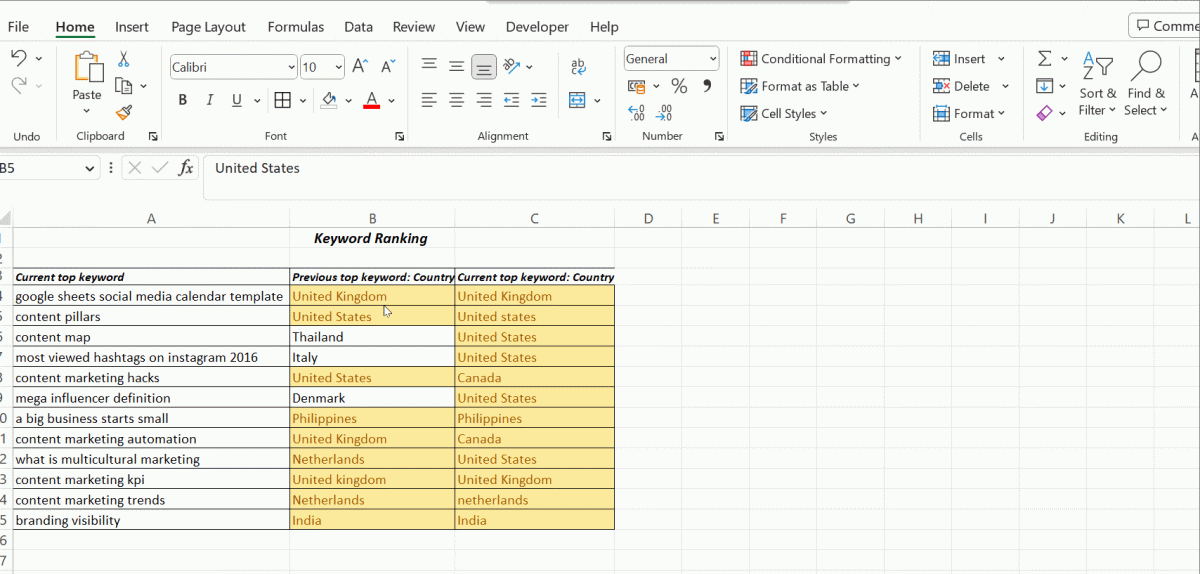Click the Increase Font Size icon
Viewport: 1200px width, 574px height.
360,67
